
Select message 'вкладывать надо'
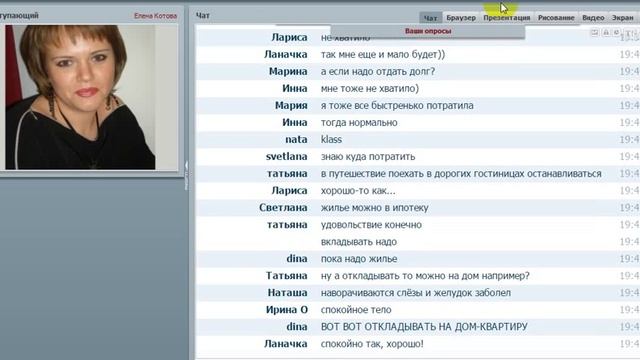[x=358, y=242]
